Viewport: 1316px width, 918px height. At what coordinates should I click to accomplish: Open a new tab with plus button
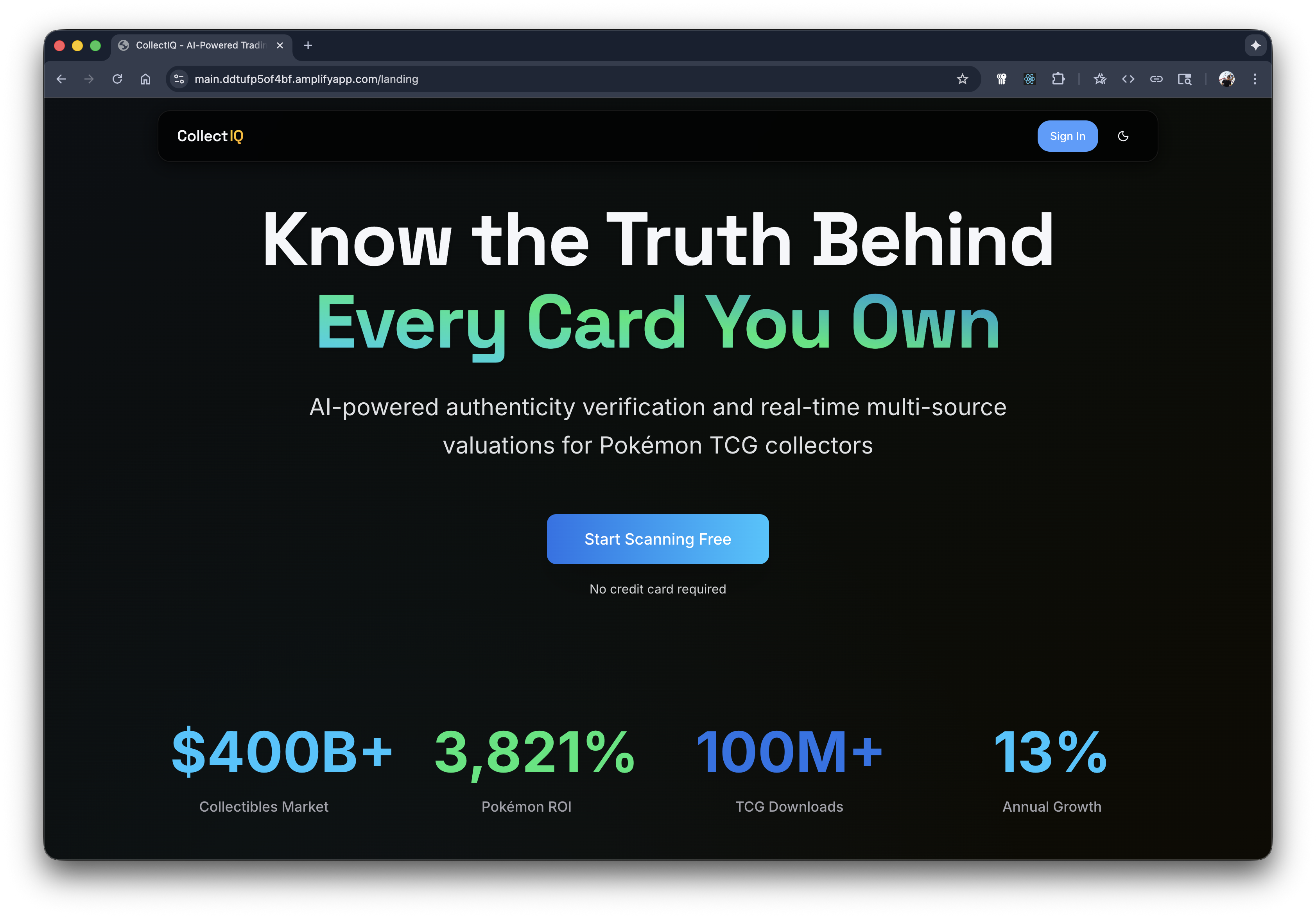click(x=308, y=45)
